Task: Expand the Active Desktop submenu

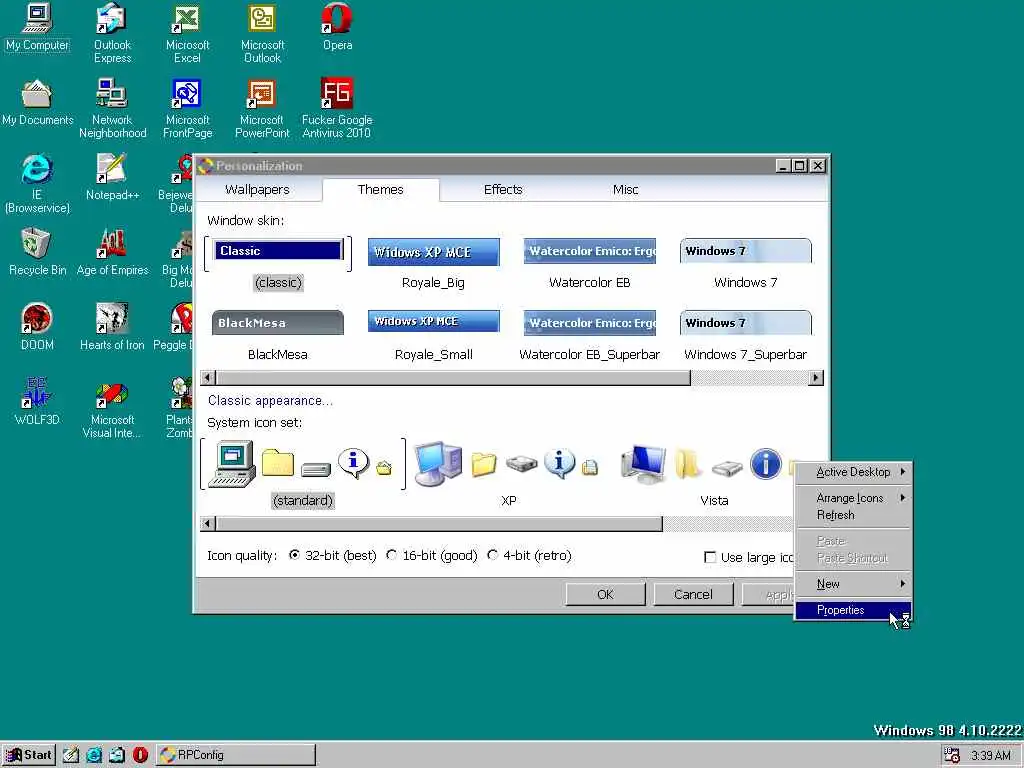Action: click(853, 472)
